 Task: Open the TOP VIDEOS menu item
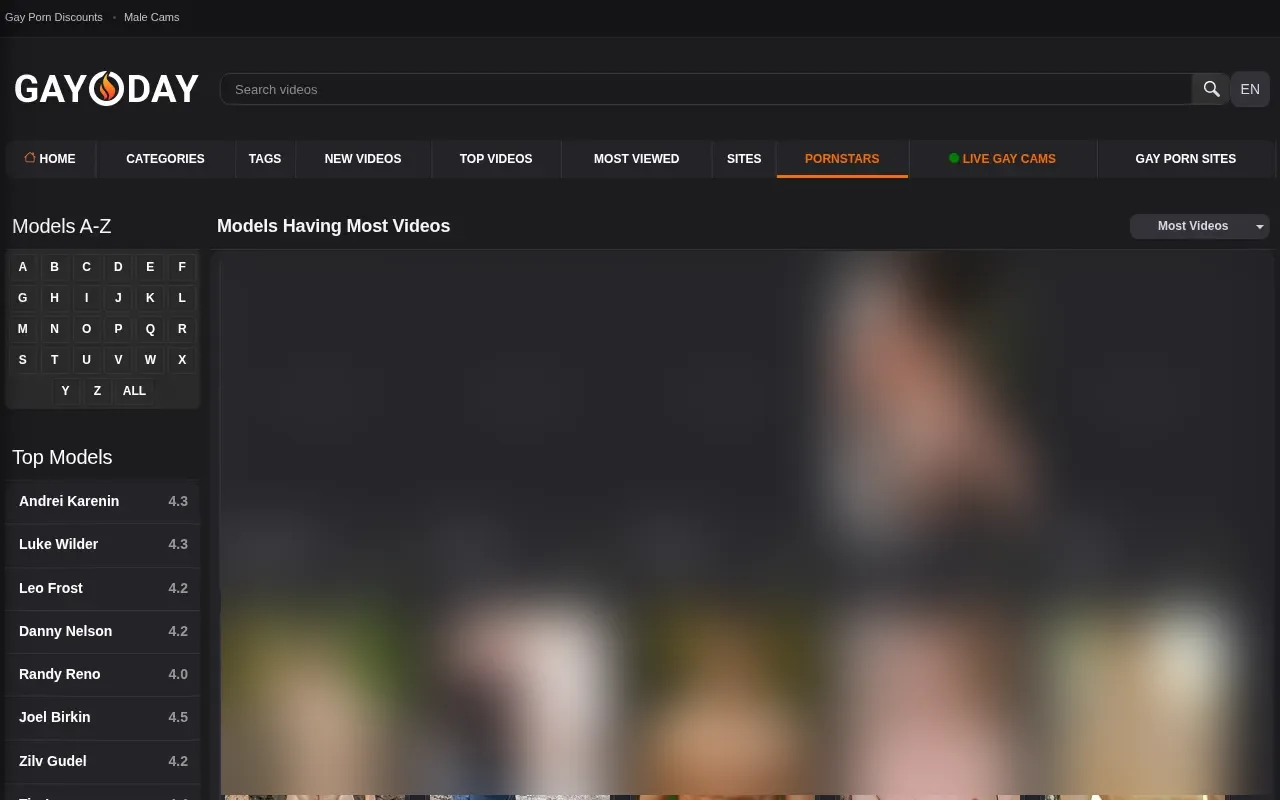point(496,159)
